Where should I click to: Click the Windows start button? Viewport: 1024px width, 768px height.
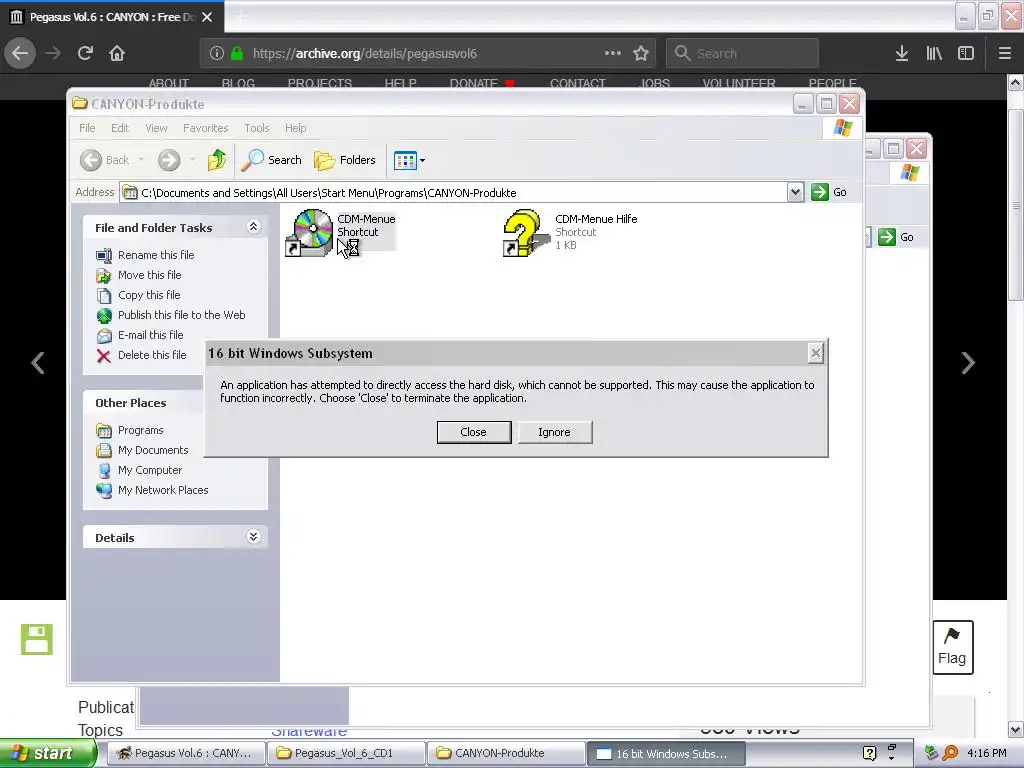[x=47, y=754]
